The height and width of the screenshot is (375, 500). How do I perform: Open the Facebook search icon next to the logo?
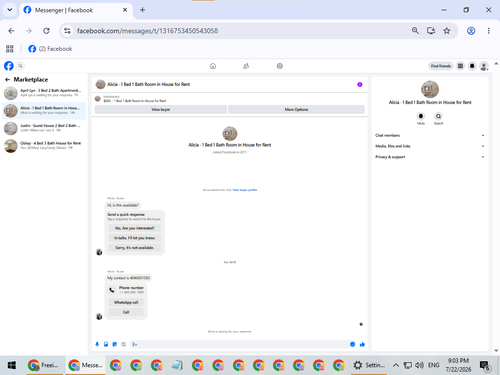[x=20, y=66]
